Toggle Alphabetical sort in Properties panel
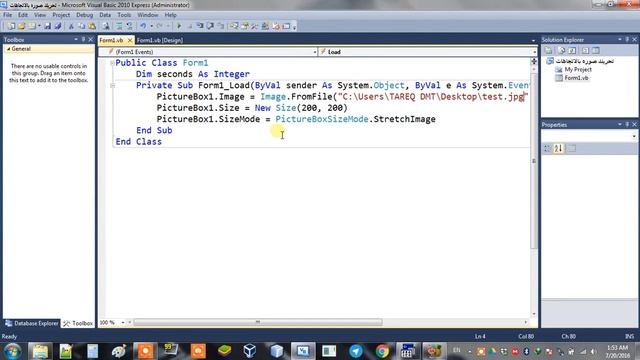This screenshot has height=360, width=640. pos(558,149)
